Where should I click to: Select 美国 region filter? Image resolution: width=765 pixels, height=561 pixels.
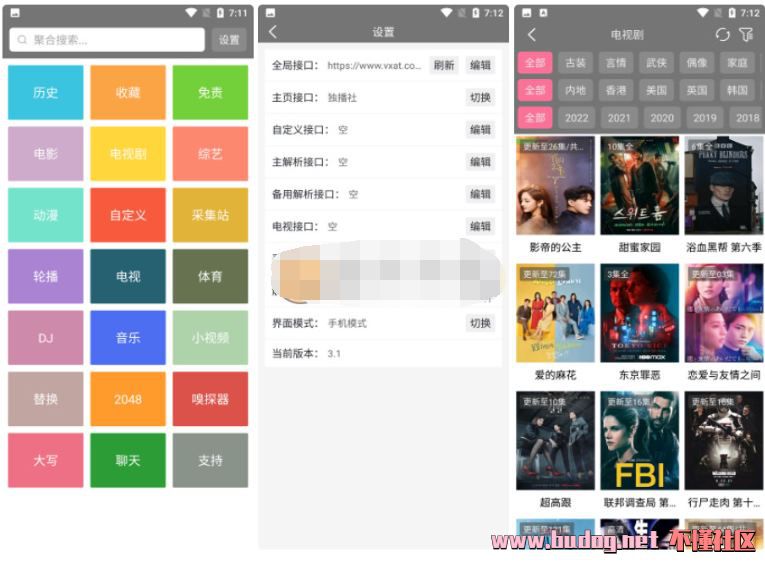(657, 90)
